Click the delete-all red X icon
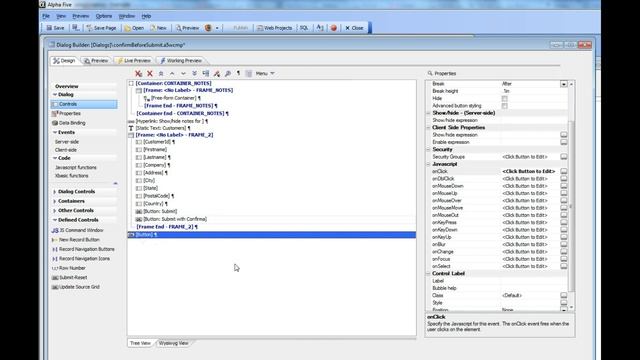 139,73
